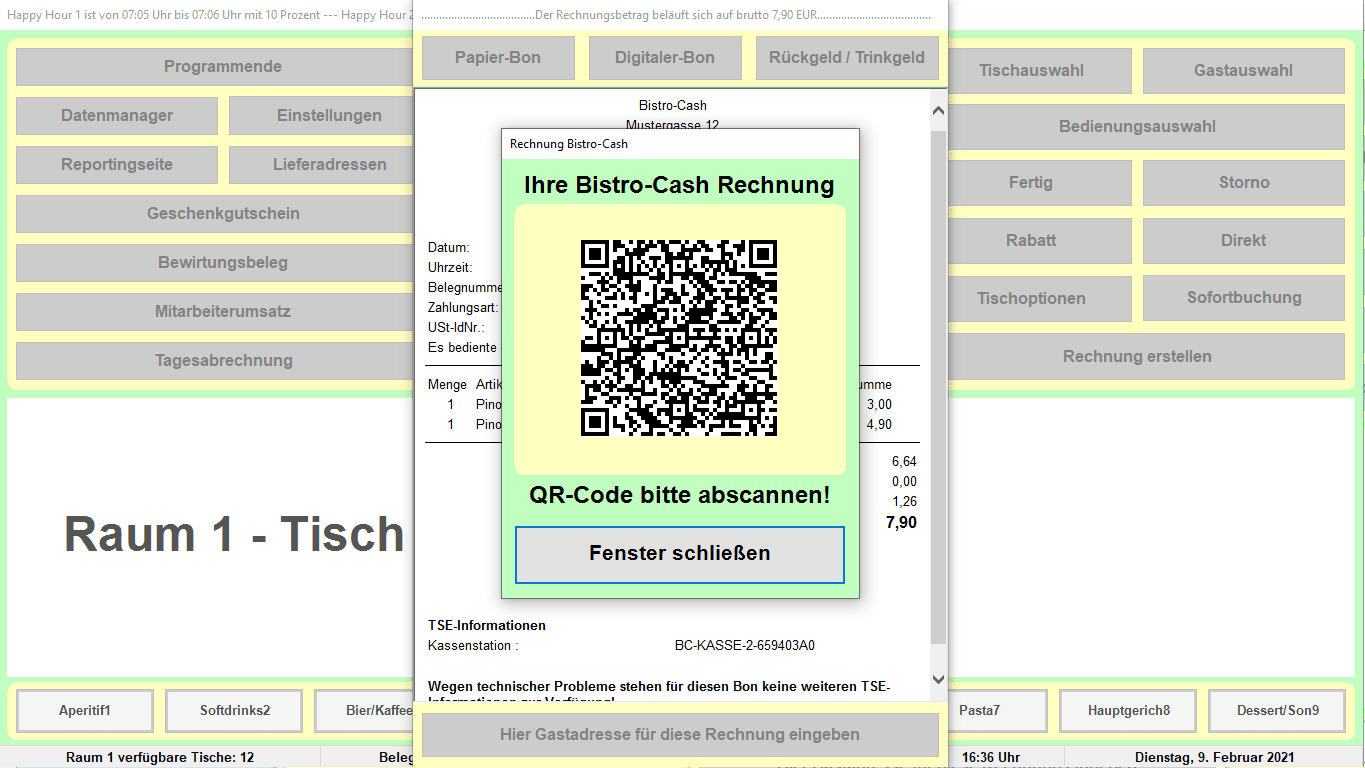Click the item price 4,90 on receipt
This screenshot has height=768, width=1365.
tap(879, 425)
